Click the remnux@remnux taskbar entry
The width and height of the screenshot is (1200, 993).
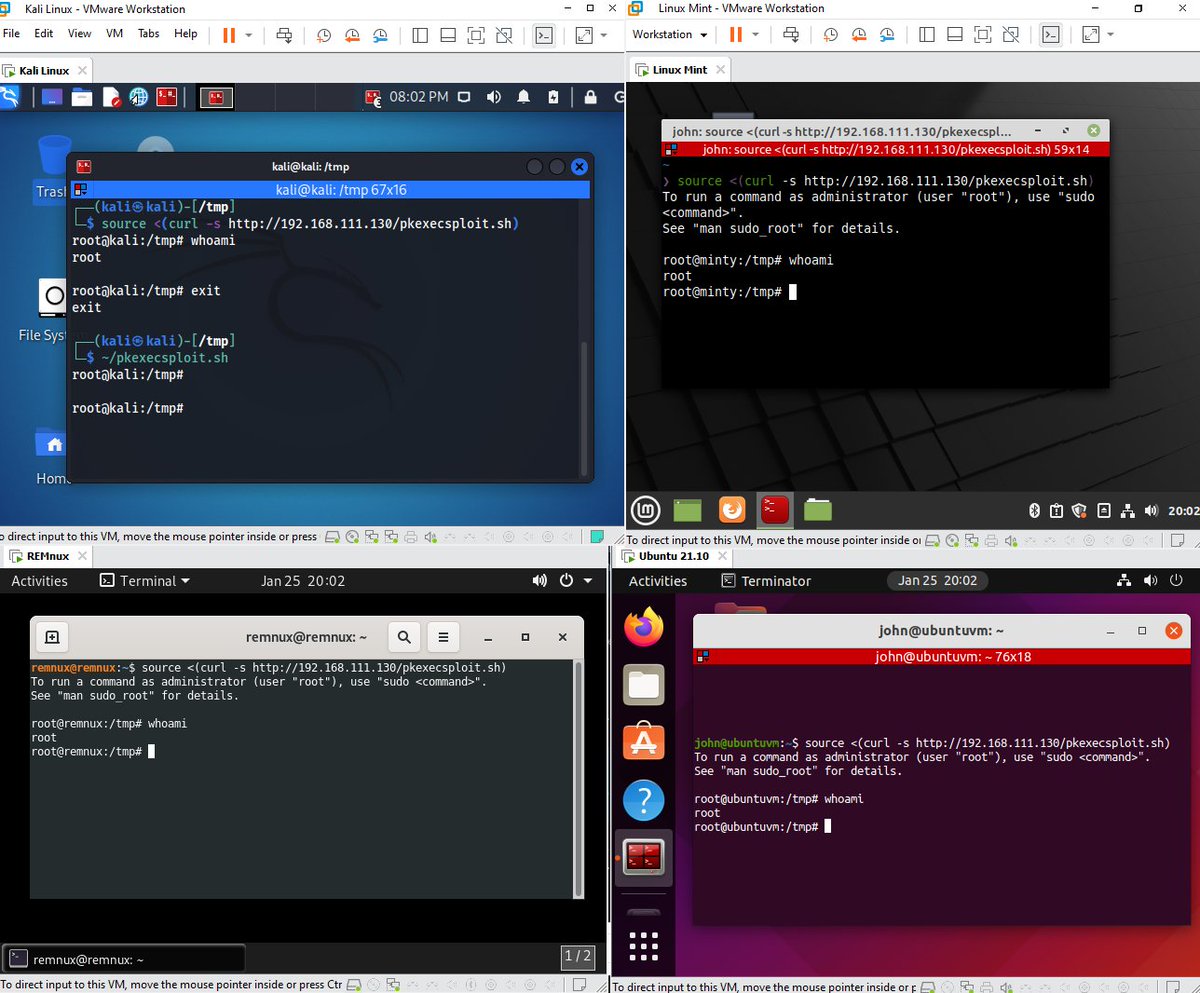tap(124, 959)
